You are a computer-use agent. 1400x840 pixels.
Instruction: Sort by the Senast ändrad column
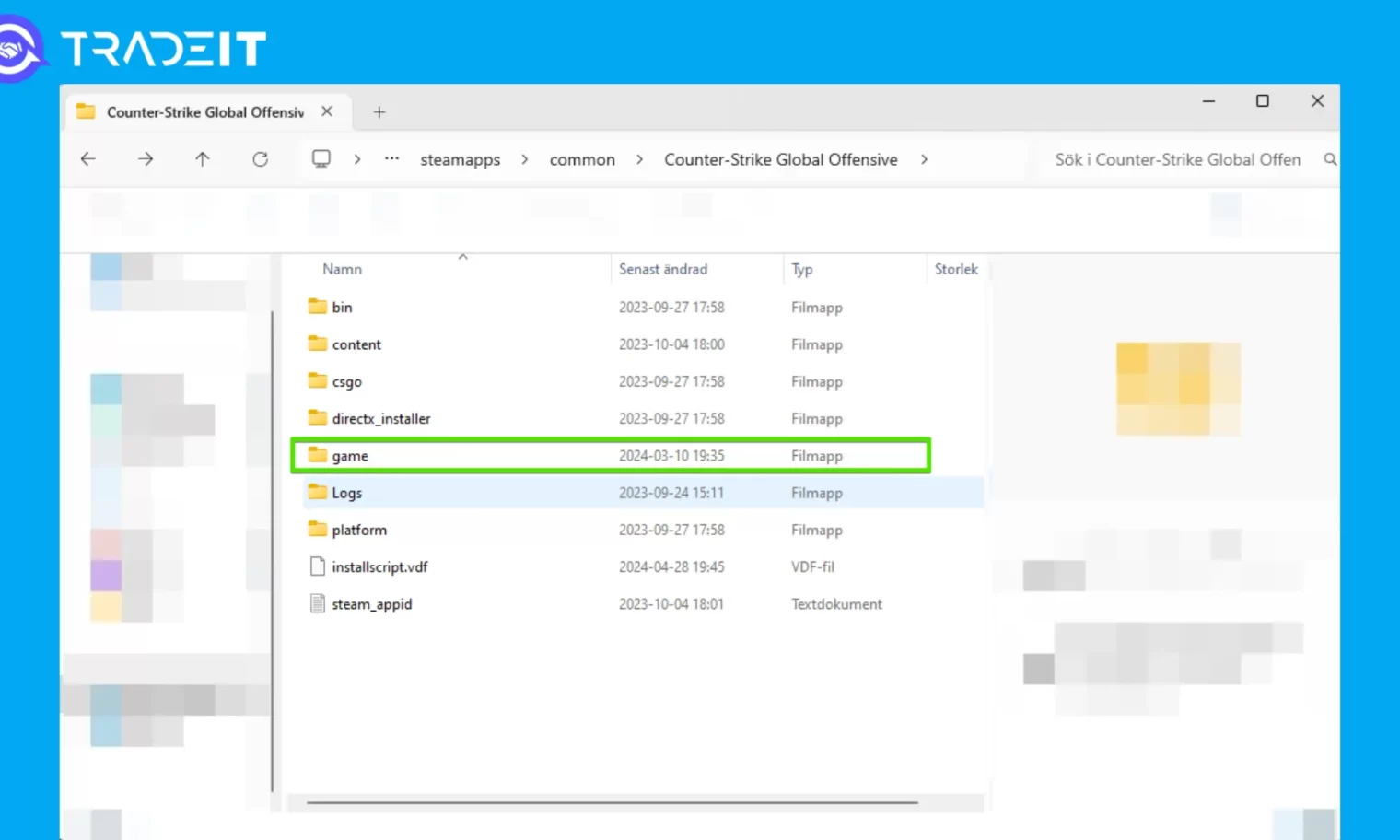pyautogui.click(x=663, y=269)
